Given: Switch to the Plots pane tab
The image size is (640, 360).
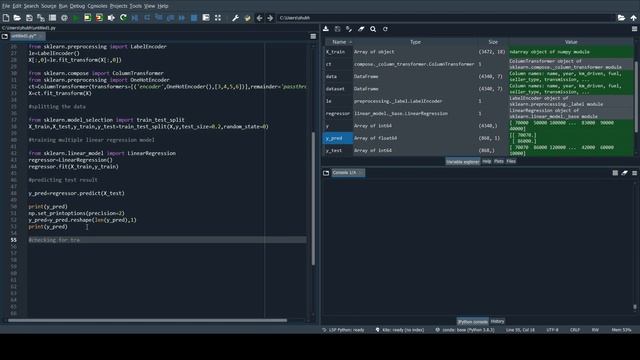Looking at the screenshot, I should click(x=499, y=161).
